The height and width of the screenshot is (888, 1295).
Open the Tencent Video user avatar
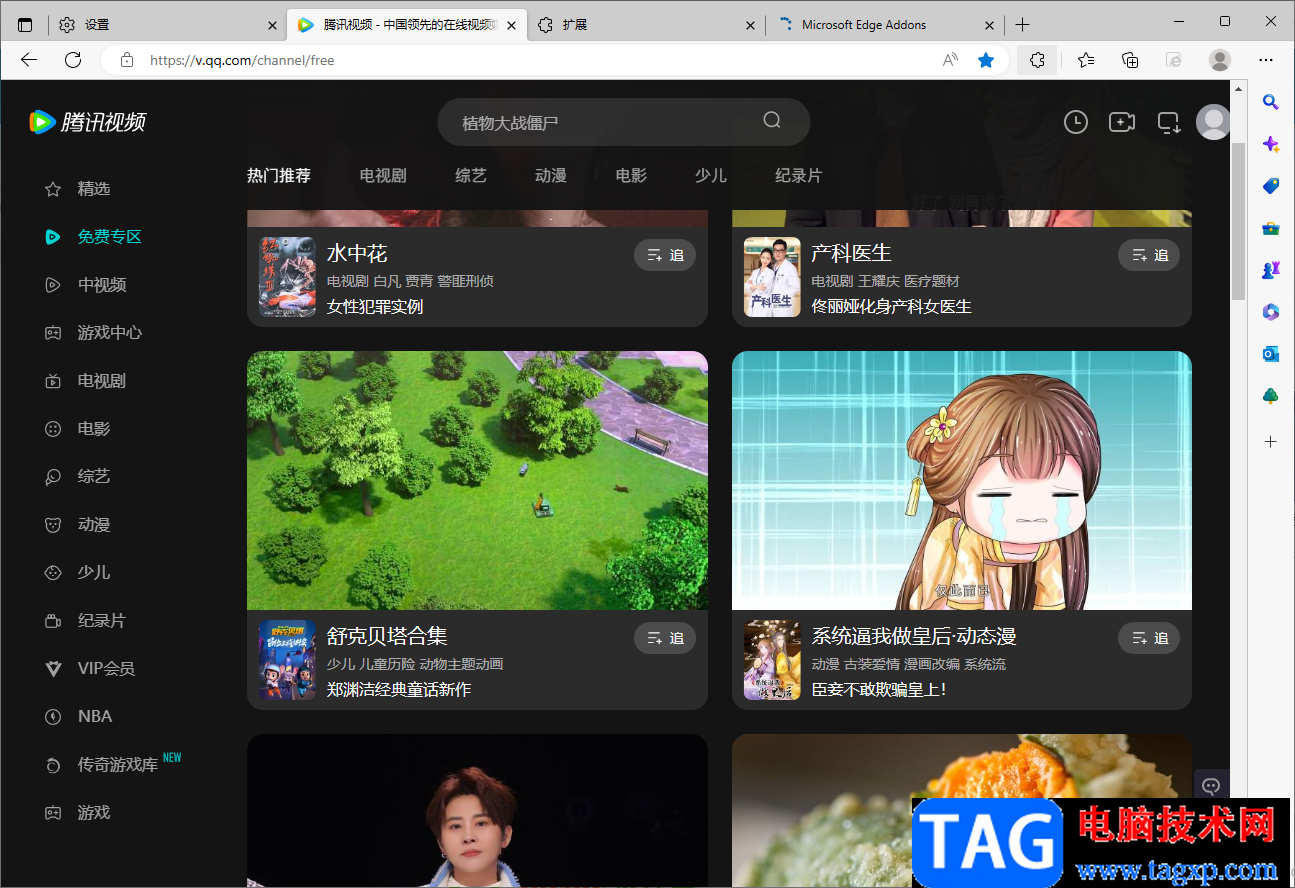click(1213, 122)
